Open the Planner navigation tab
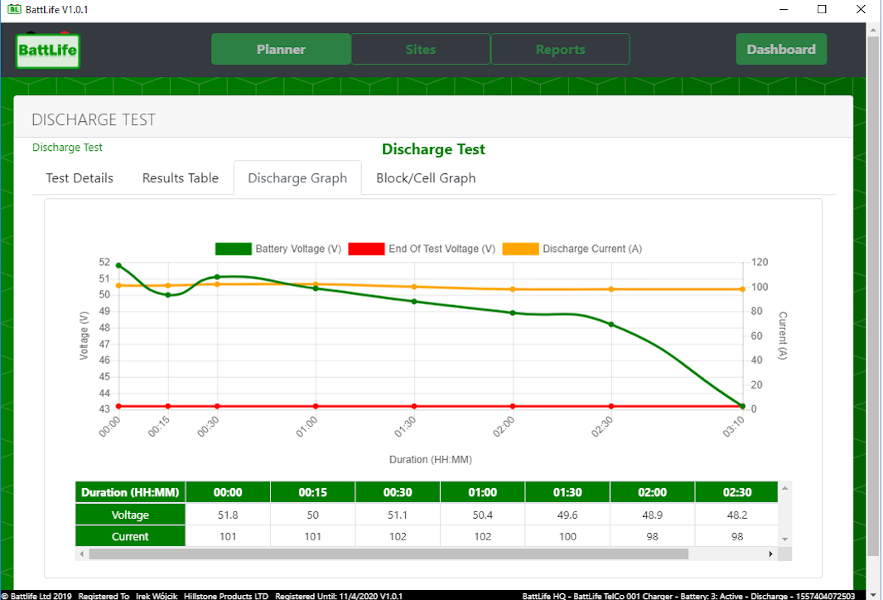The image size is (883, 600). point(281,49)
